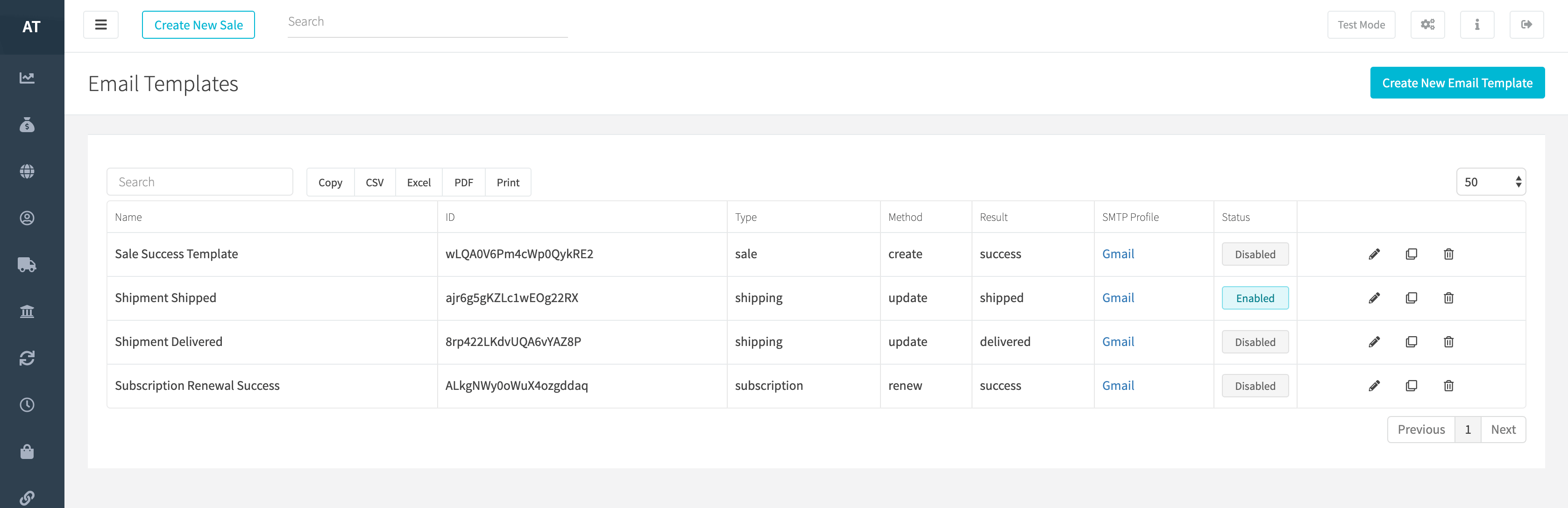Export the table as CSV
Image resolution: width=1568 pixels, height=508 pixels.
[374, 183]
